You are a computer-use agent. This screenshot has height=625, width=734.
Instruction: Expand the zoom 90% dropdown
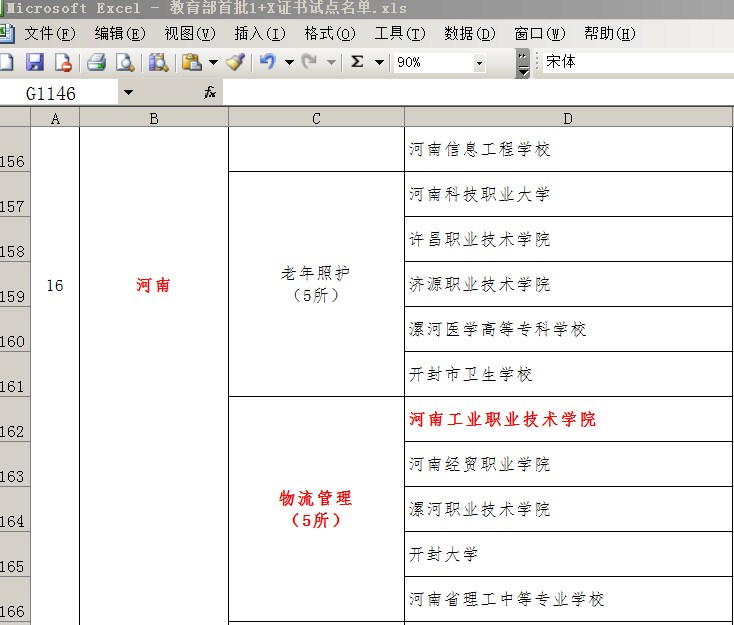coord(479,63)
